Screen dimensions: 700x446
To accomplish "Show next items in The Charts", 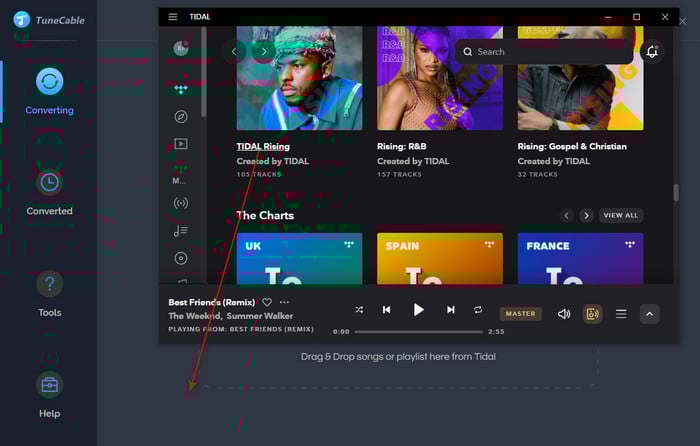I will 586,216.
